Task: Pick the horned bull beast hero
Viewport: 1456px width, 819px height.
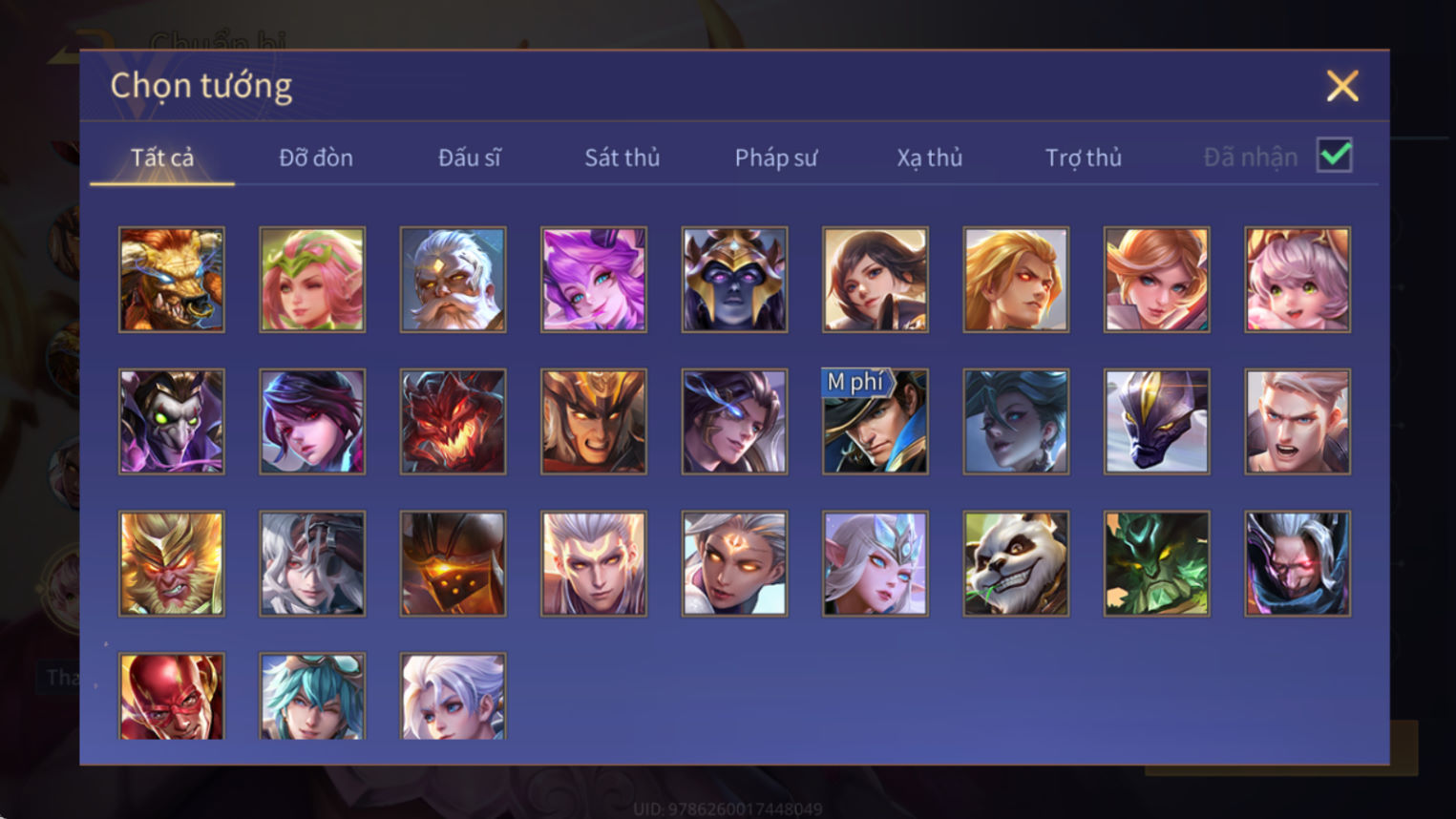Action: pos(172,280)
